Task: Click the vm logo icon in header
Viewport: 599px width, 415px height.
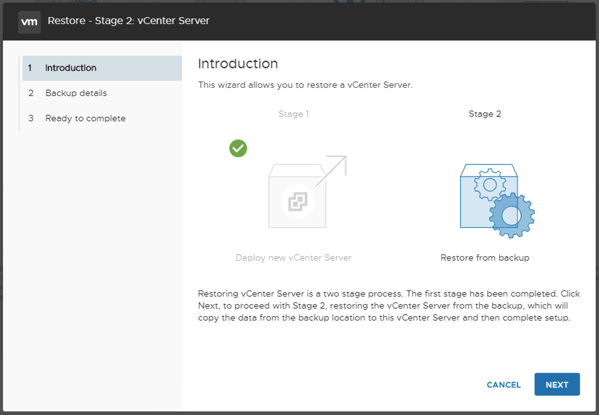Action: 29,22
